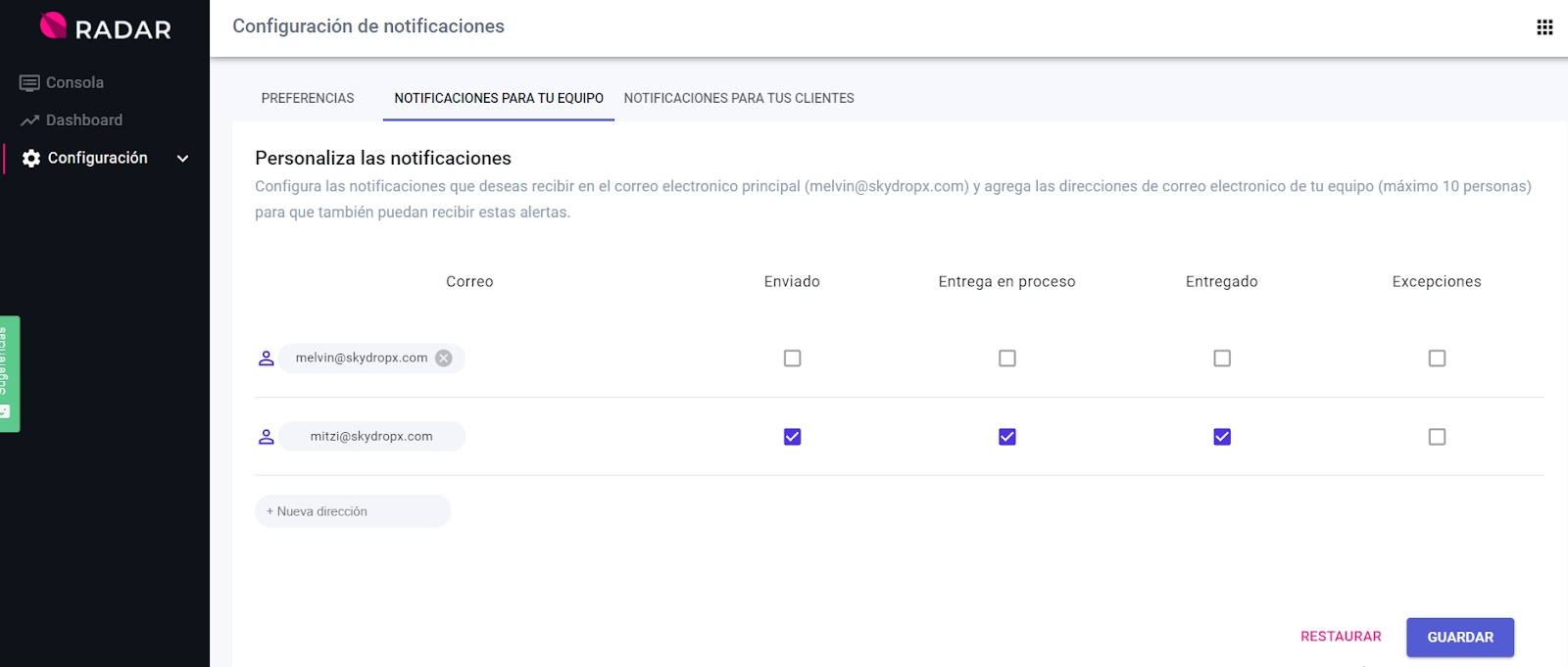This screenshot has height=667, width=1568.
Task: Click the Guardar button
Action: (x=1459, y=637)
